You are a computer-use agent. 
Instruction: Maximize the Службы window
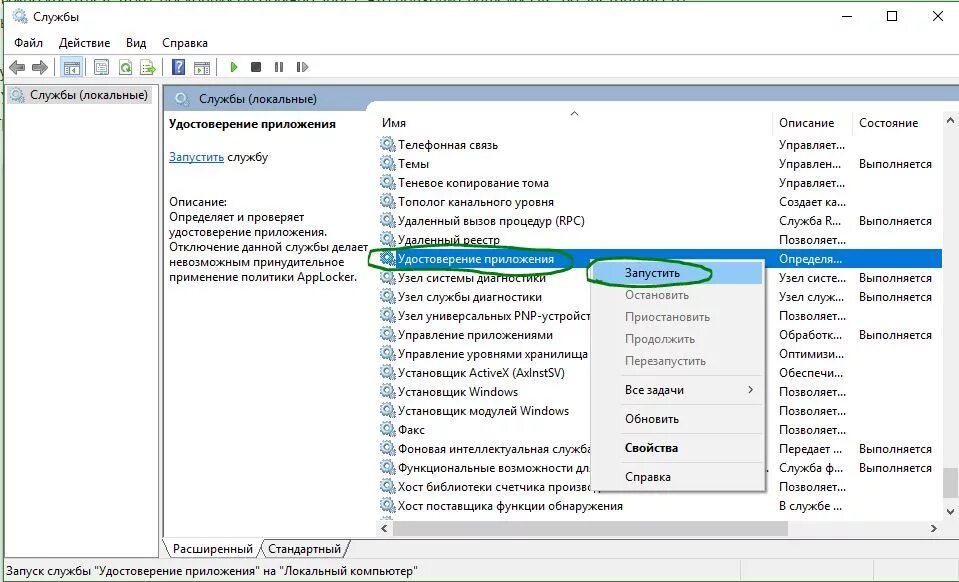coord(892,17)
